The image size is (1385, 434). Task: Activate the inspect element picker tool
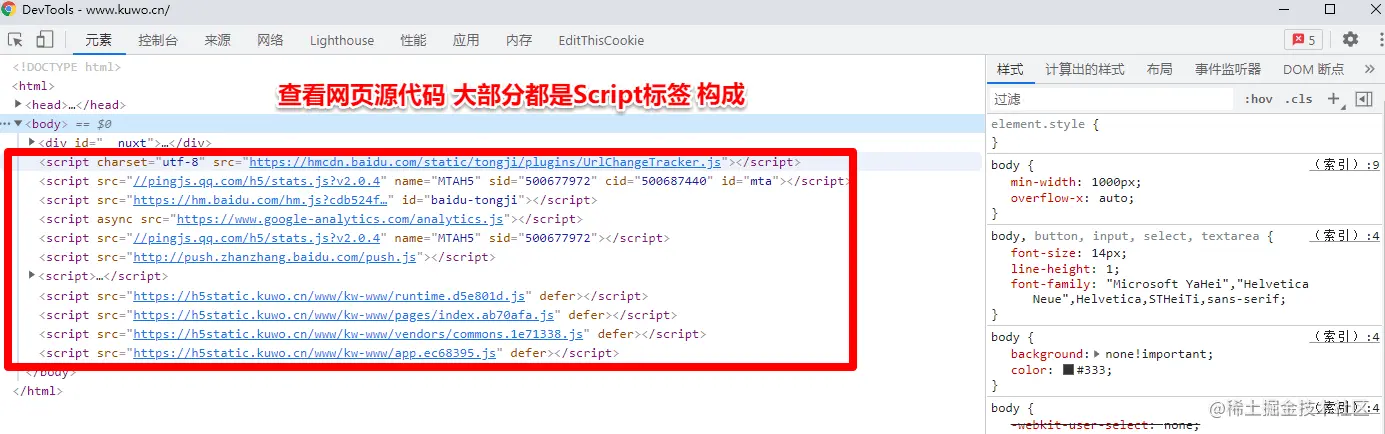click(15, 40)
